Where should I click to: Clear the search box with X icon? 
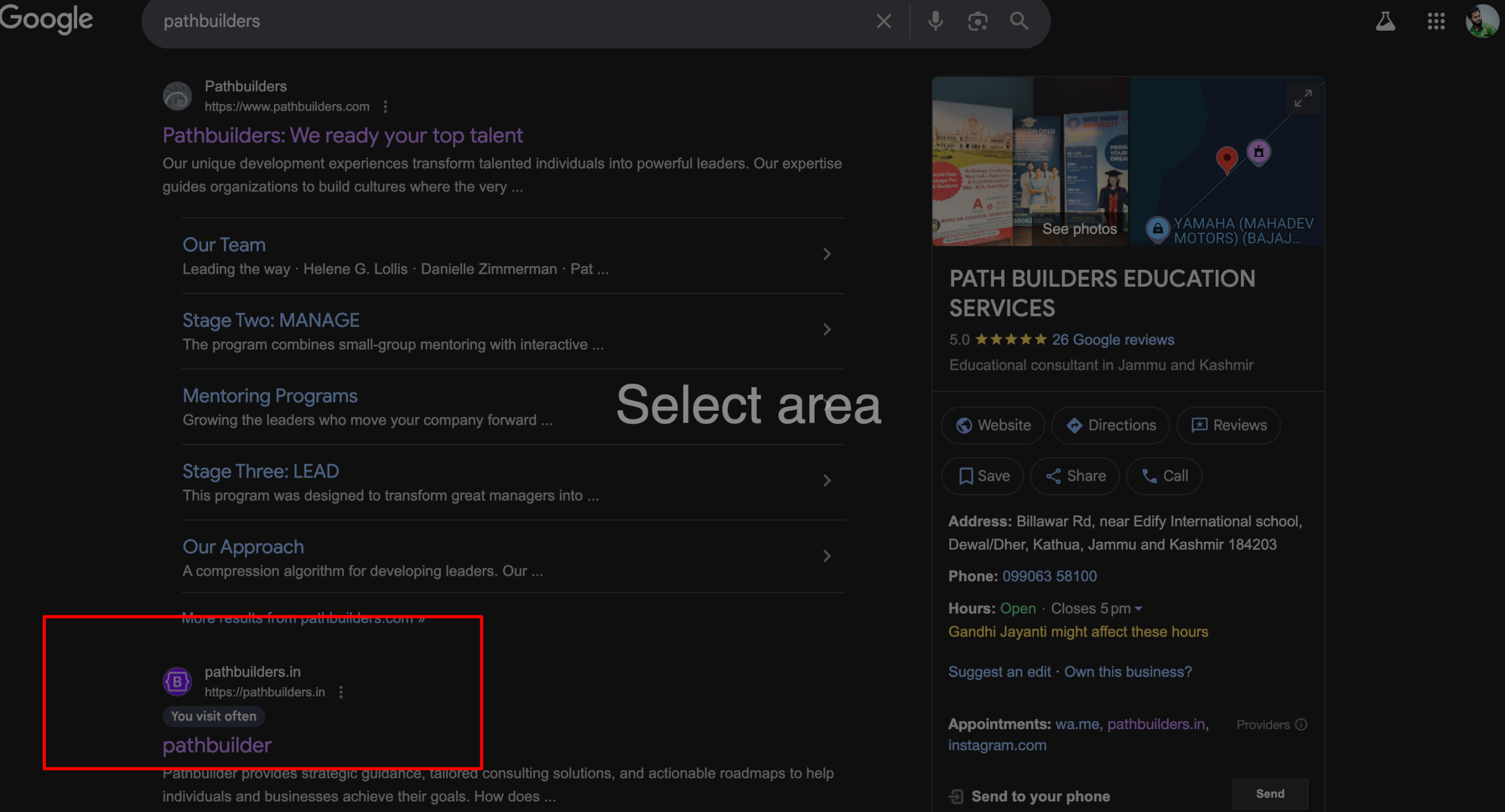(x=884, y=21)
